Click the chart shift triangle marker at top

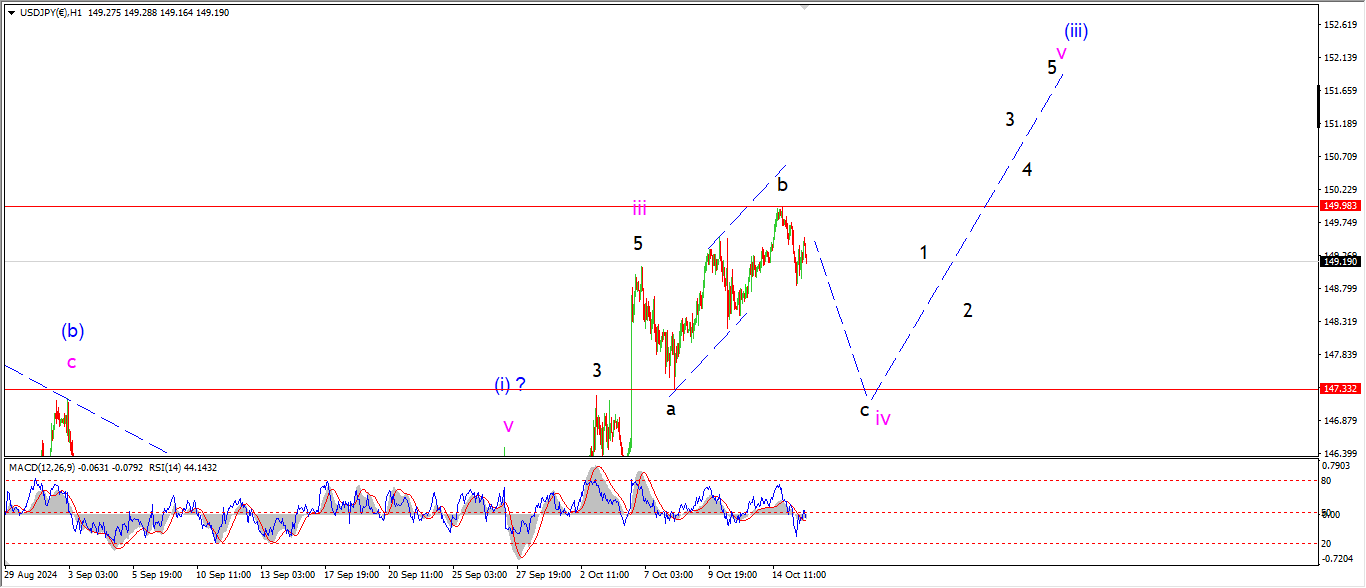(804, 7)
